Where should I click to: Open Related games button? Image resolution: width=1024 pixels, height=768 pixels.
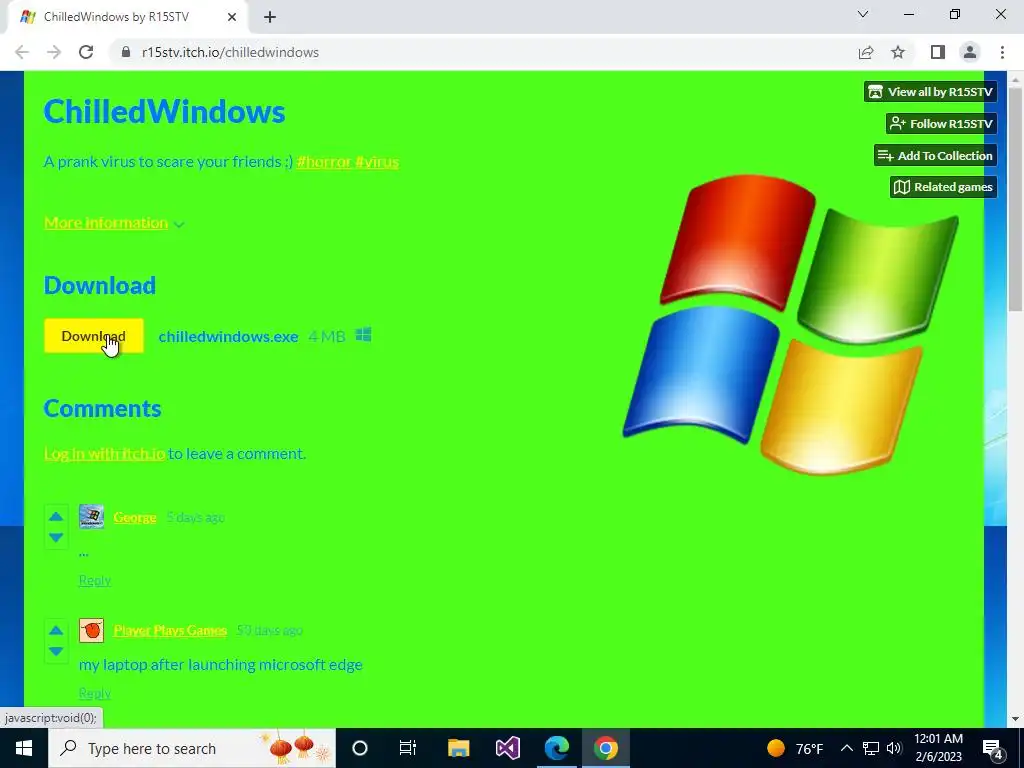point(943,187)
